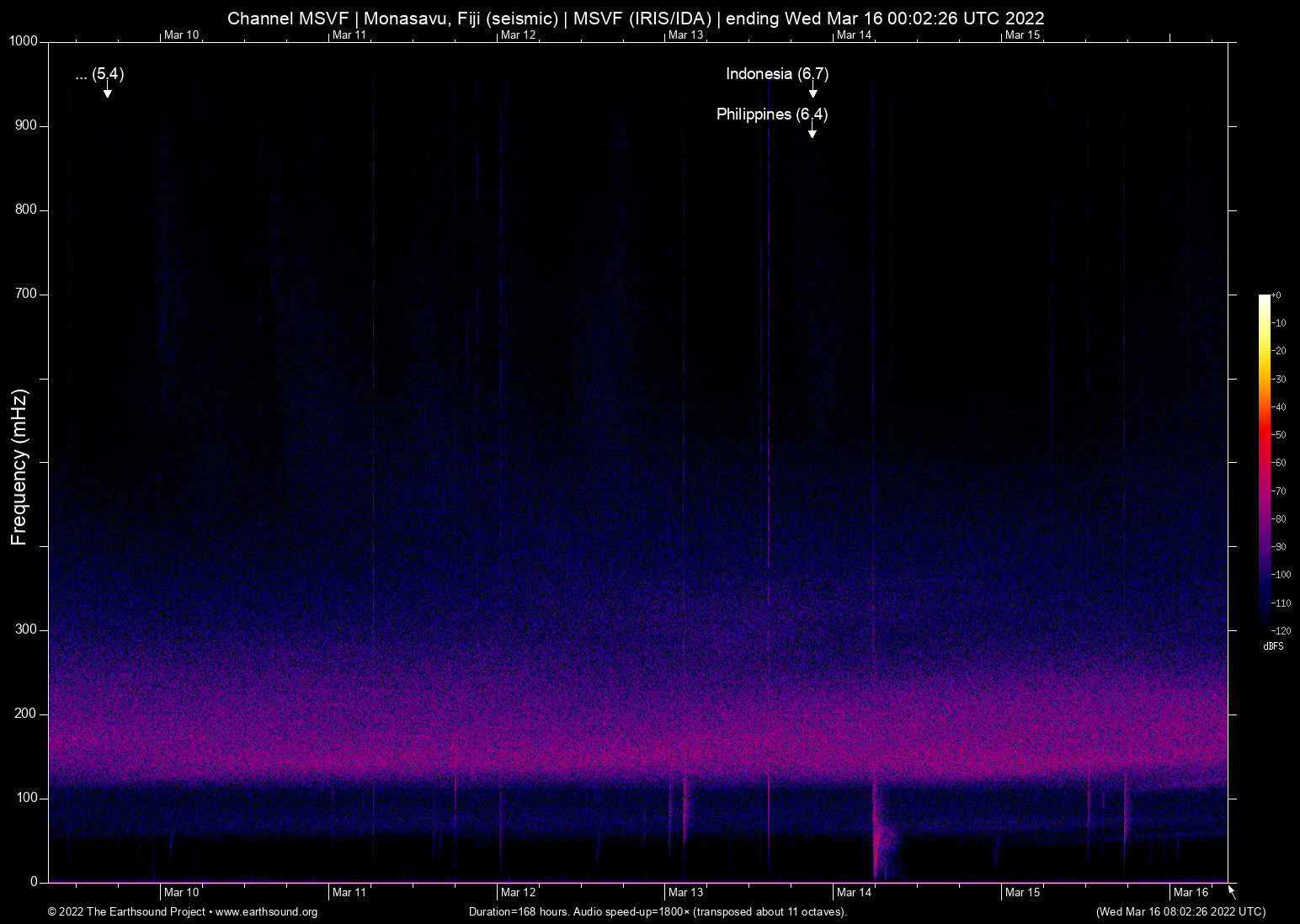
Task: Click the arrow below Philippines (6.4) label
Action: coord(812,130)
